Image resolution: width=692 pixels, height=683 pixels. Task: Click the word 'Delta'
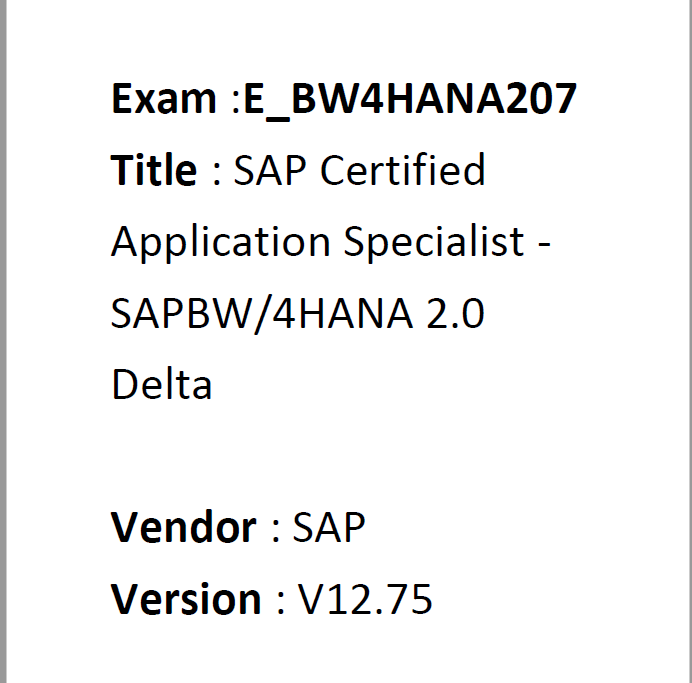162,384
